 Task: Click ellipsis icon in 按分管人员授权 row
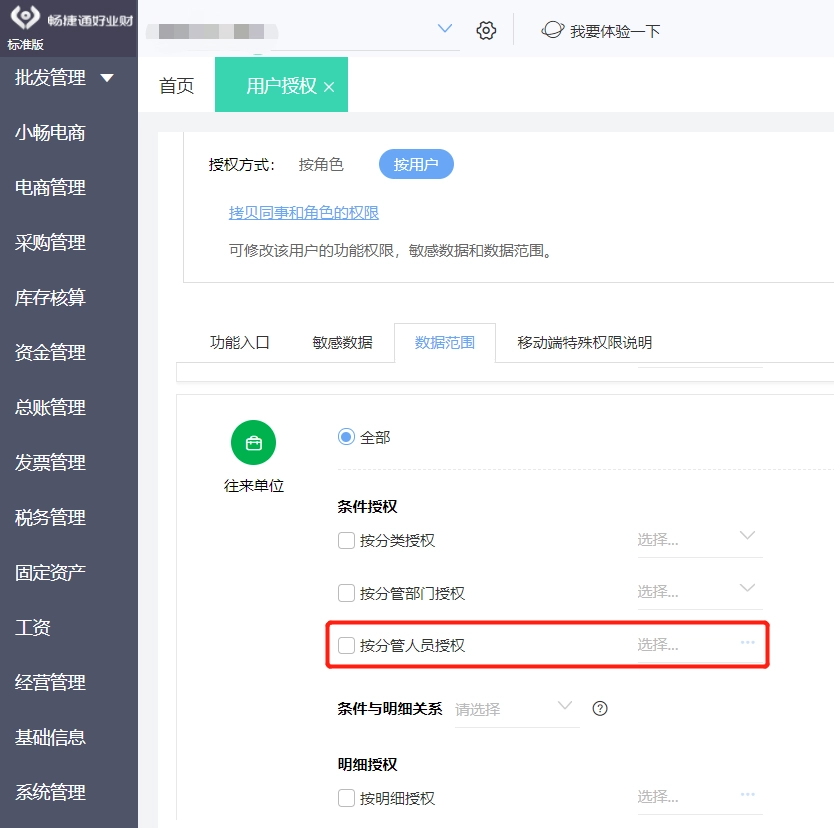747,642
